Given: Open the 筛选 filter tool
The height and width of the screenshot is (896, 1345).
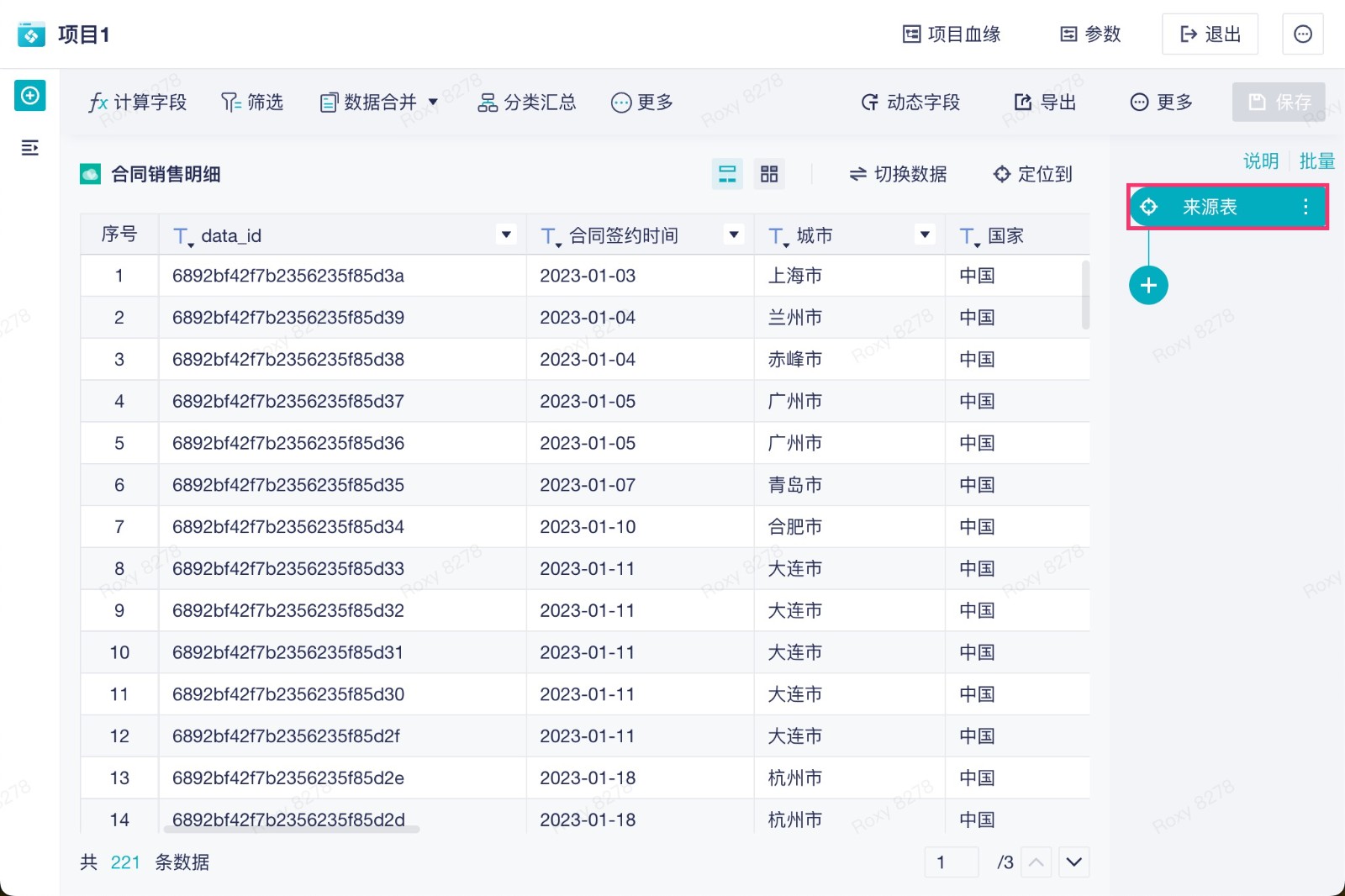Looking at the screenshot, I should (x=252, y=103).
